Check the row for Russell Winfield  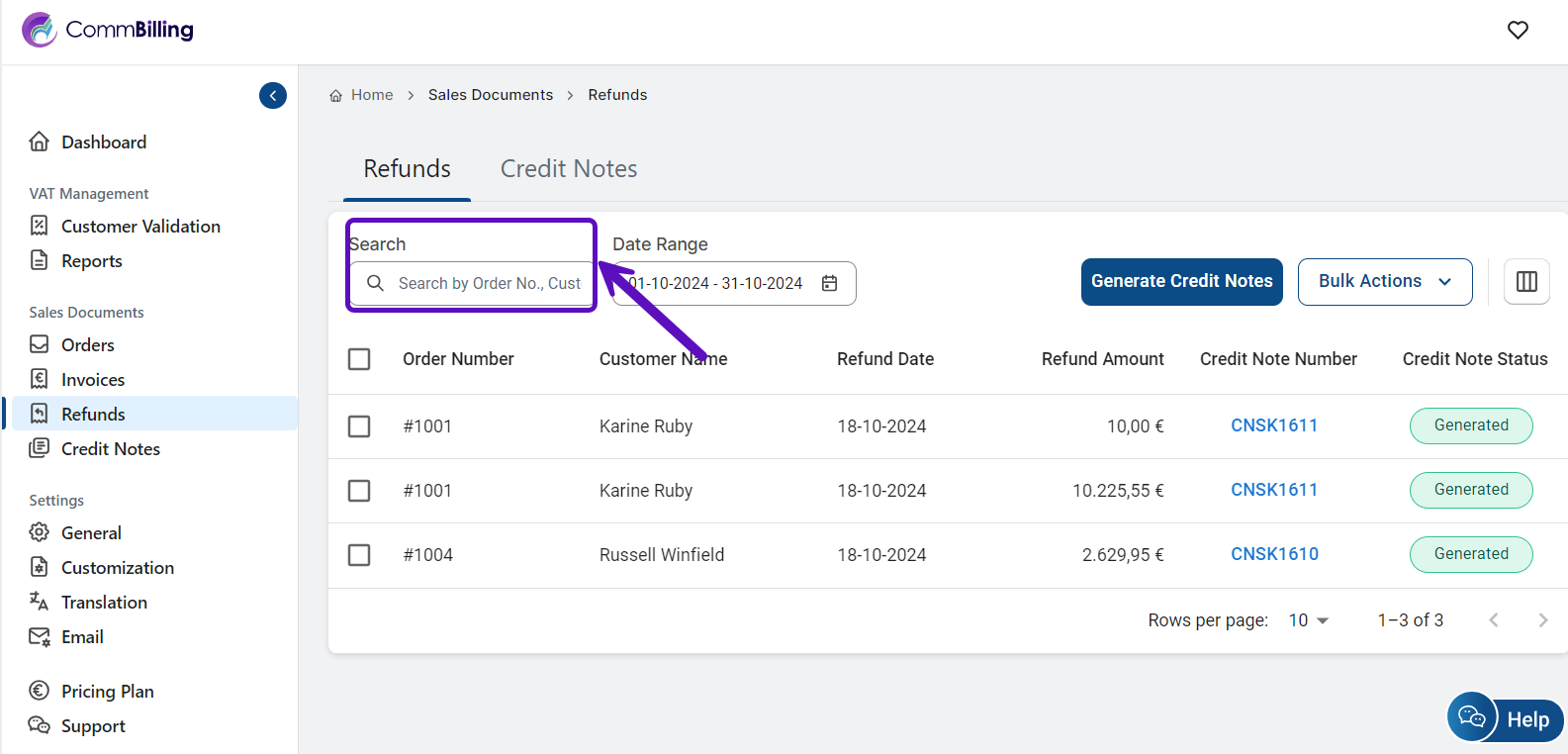point(359,555)
